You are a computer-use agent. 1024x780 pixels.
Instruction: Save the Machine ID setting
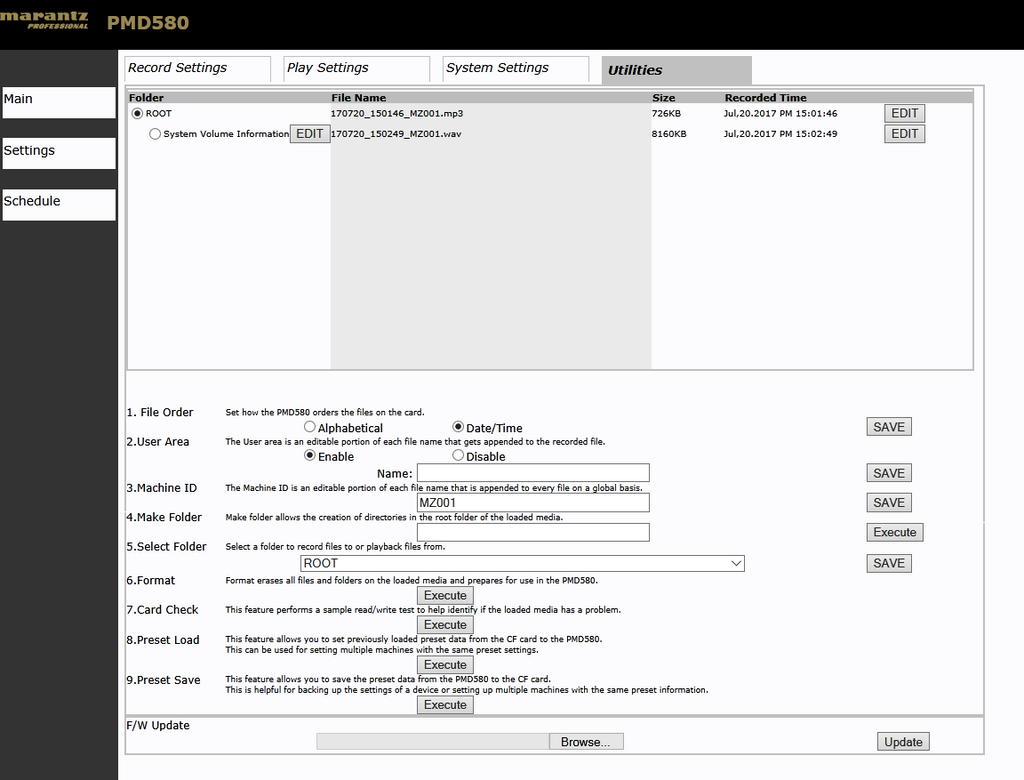point(888,502)
